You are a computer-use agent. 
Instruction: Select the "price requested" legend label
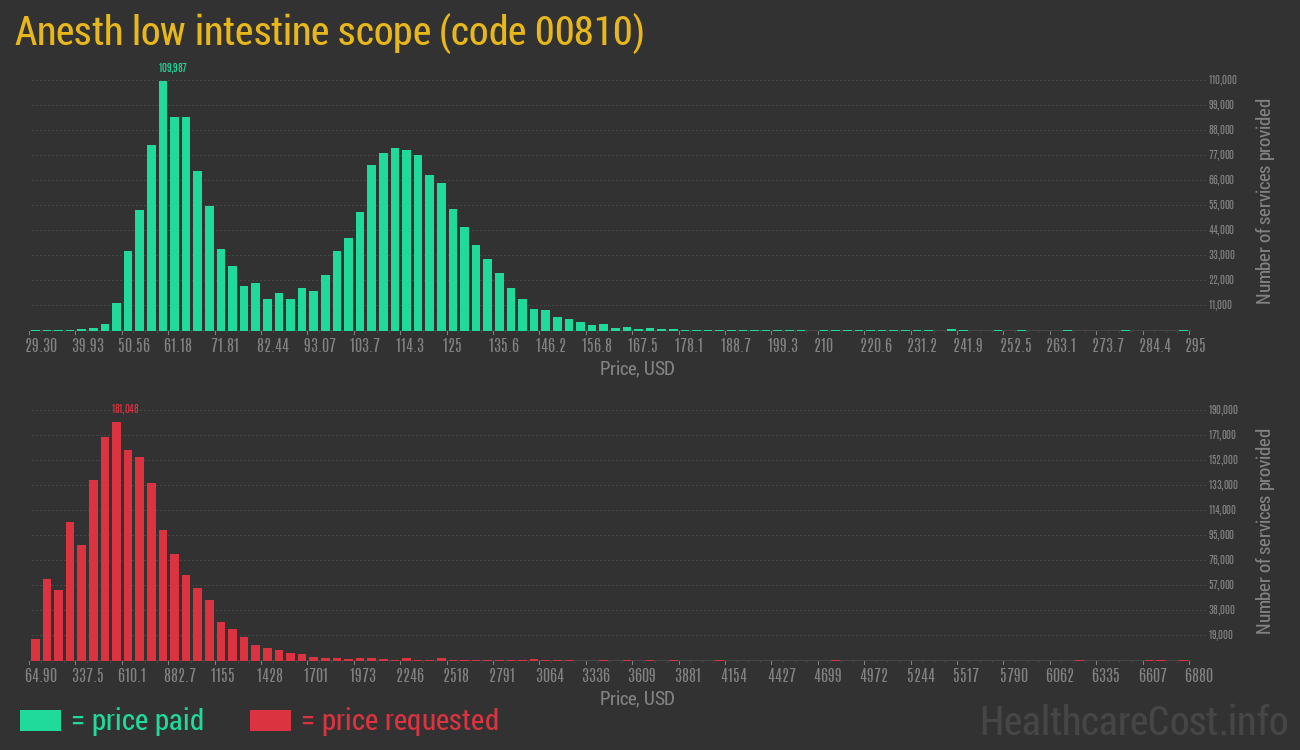tap(399, 720)
